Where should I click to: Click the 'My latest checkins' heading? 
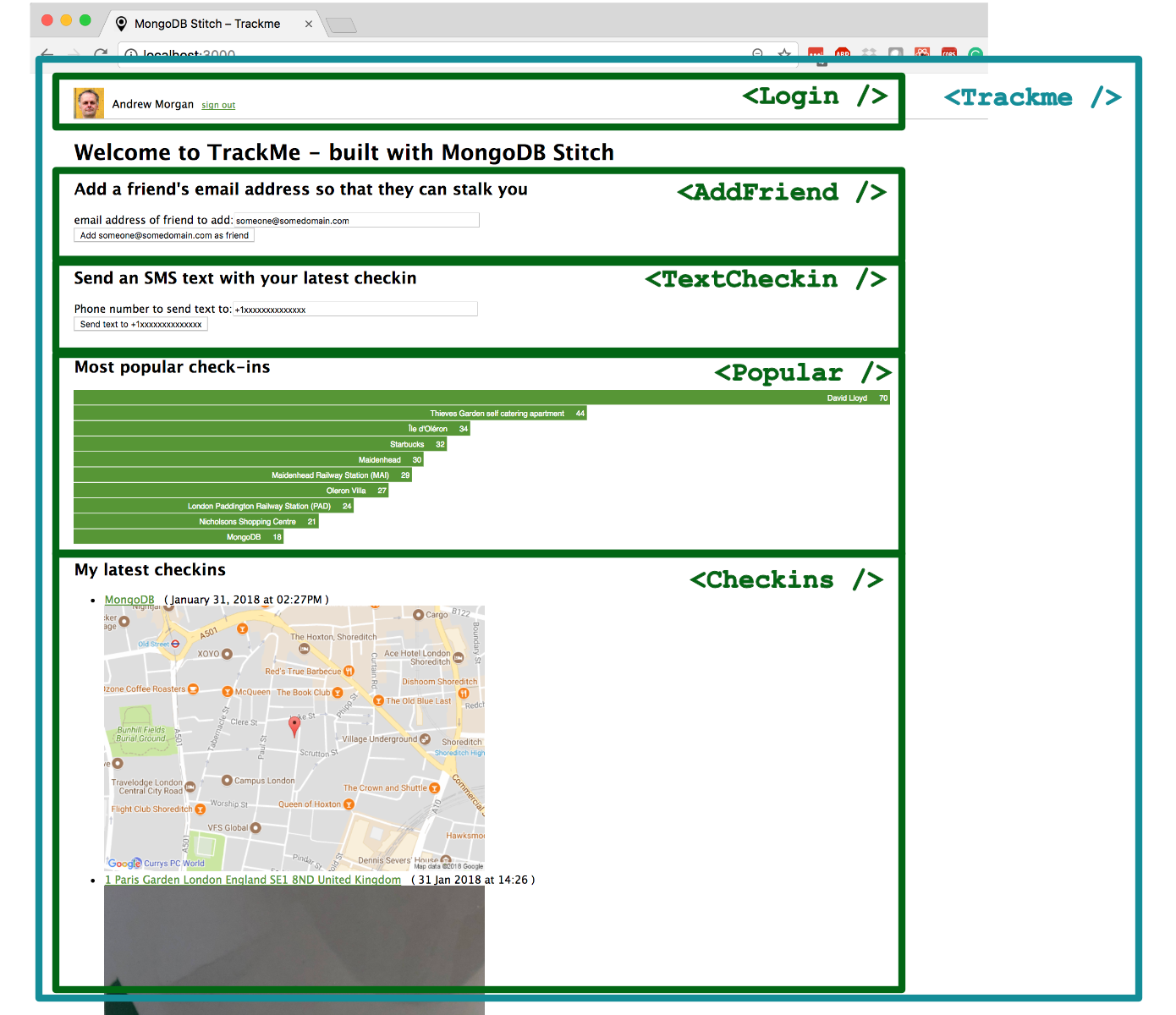click(151, 570)
